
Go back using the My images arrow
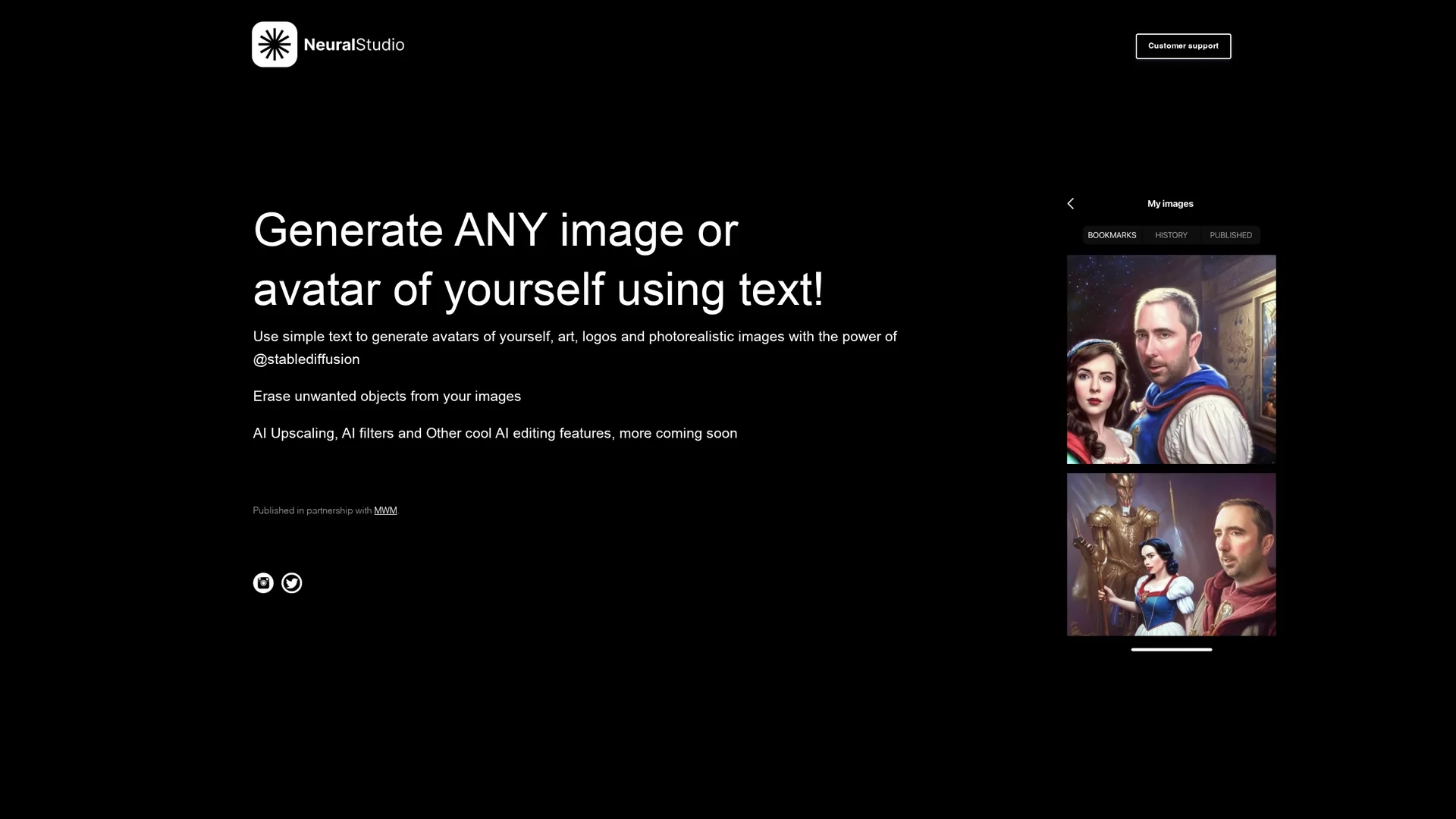click(x=1071, y=203)
